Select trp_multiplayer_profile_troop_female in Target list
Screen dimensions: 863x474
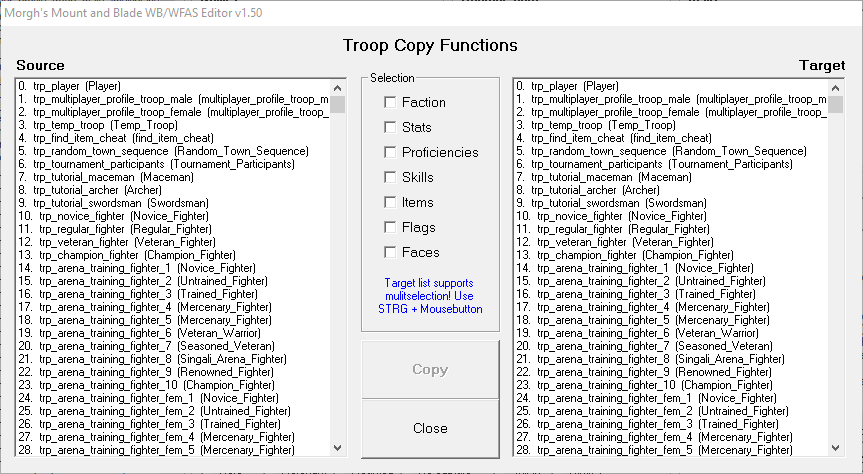(x=671, y=112)
